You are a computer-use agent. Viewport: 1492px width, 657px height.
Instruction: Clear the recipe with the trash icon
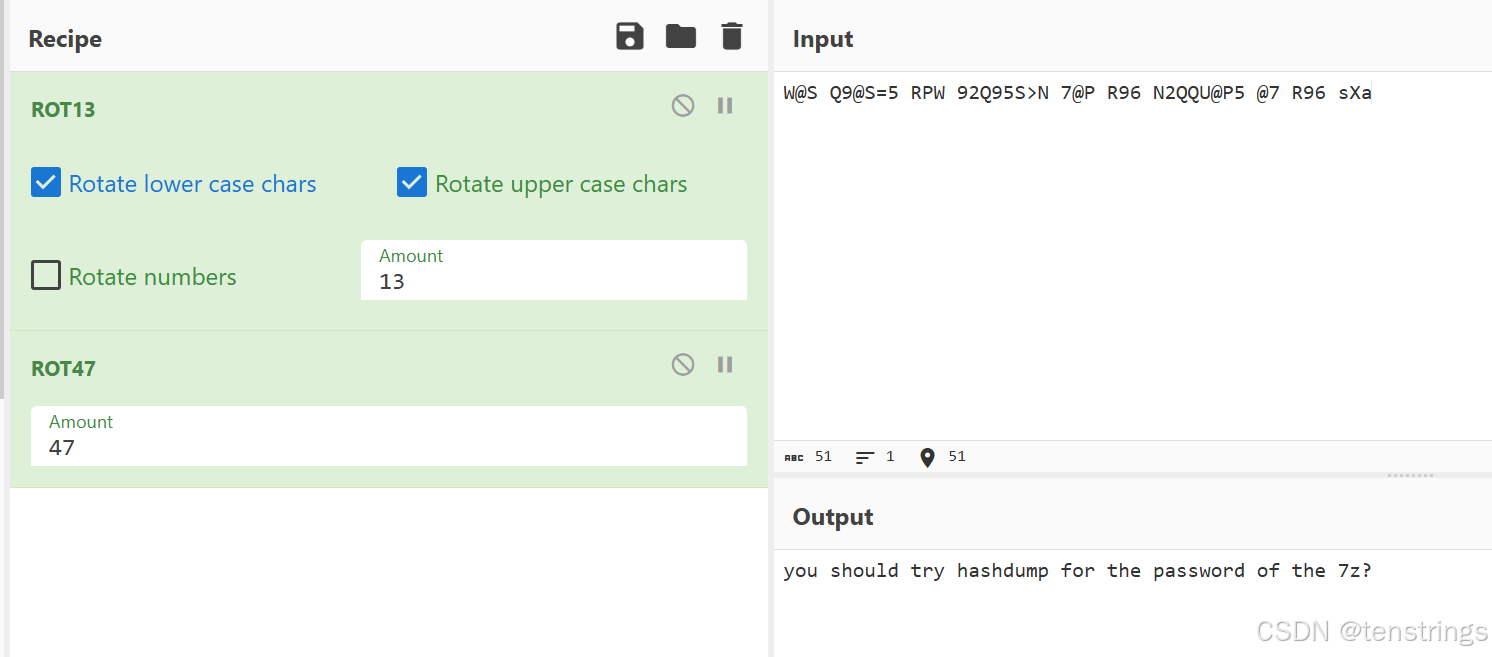[x=732, y=37]
